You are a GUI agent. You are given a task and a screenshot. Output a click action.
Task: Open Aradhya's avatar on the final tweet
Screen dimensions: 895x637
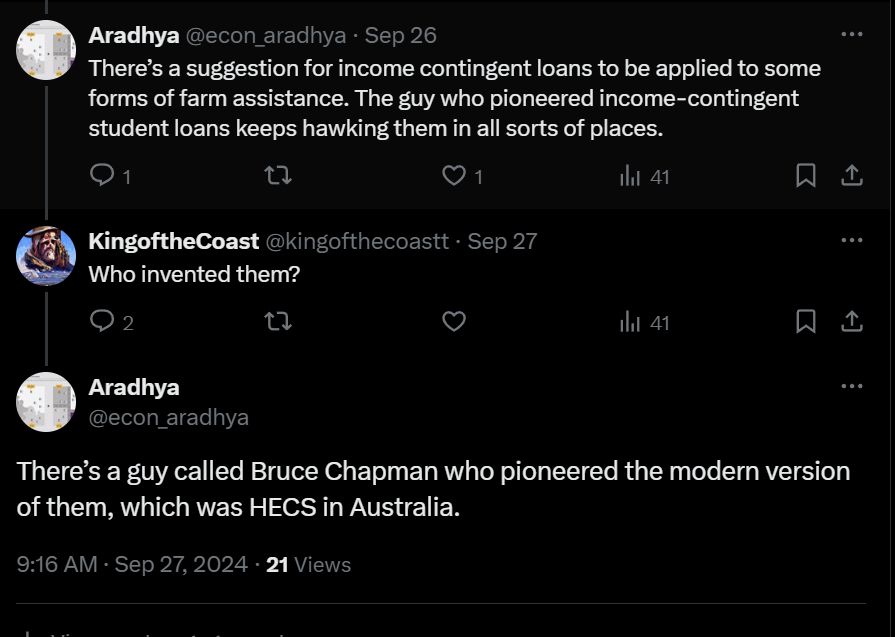point(44,400)
